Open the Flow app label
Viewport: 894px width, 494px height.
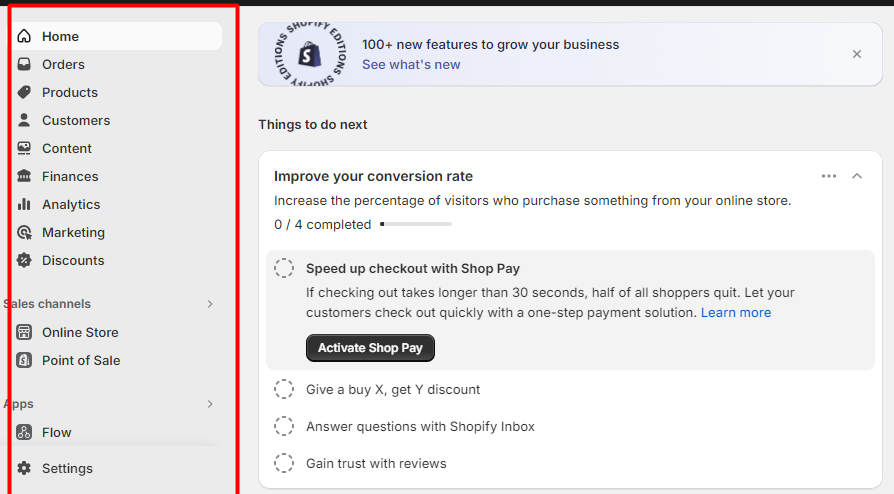pos(56,432)
